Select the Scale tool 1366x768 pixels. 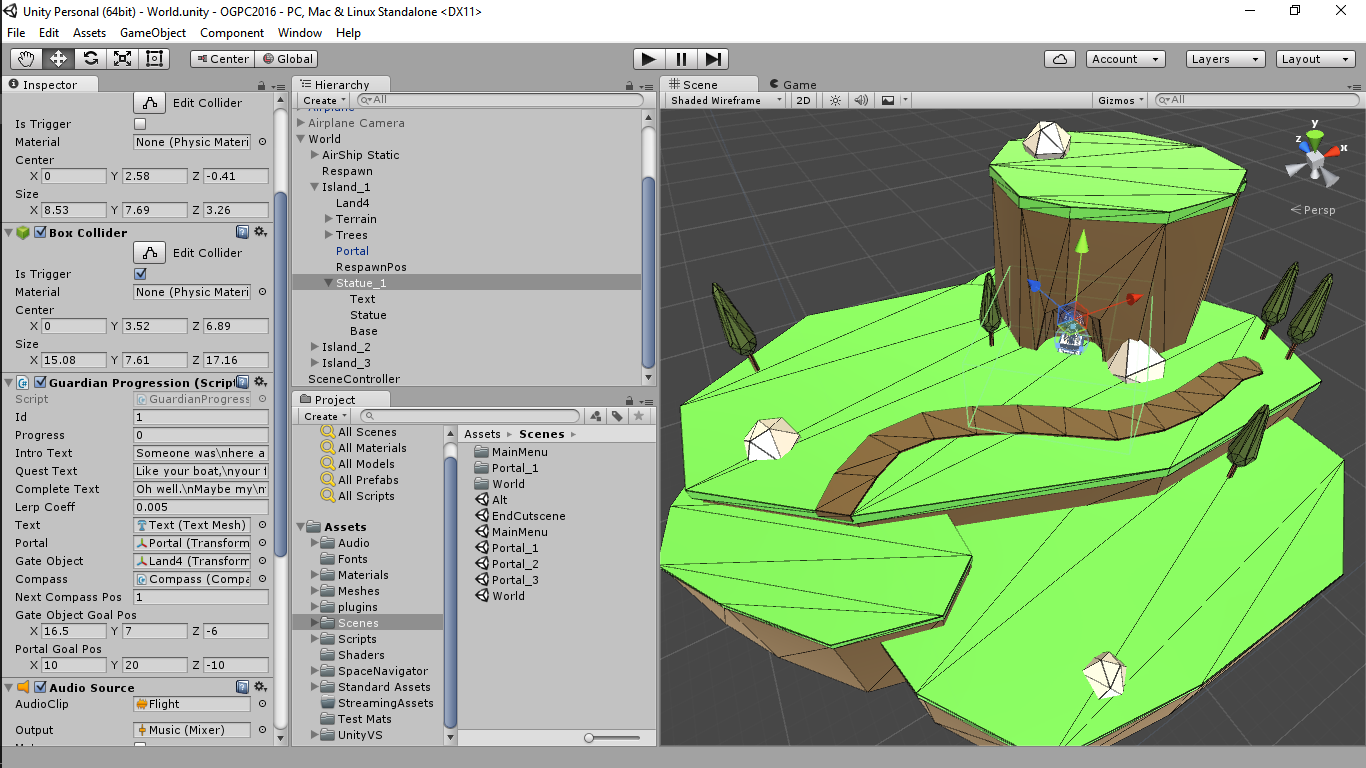(x=121, y=58)
